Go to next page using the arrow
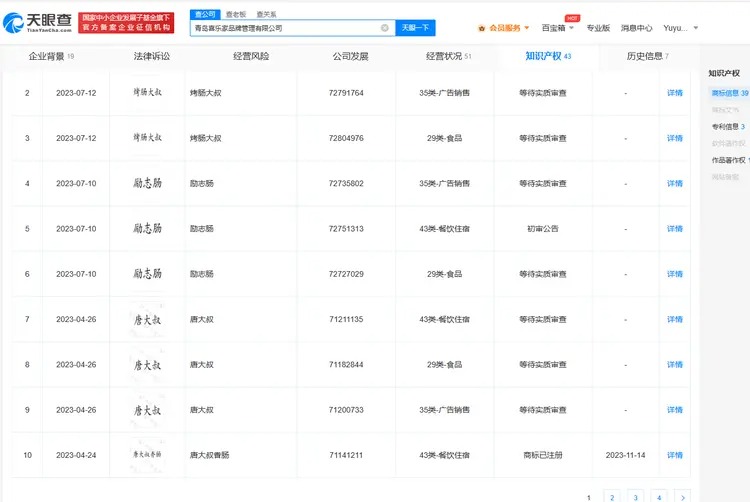Screen dimensions: 750x502 point(682,496)
